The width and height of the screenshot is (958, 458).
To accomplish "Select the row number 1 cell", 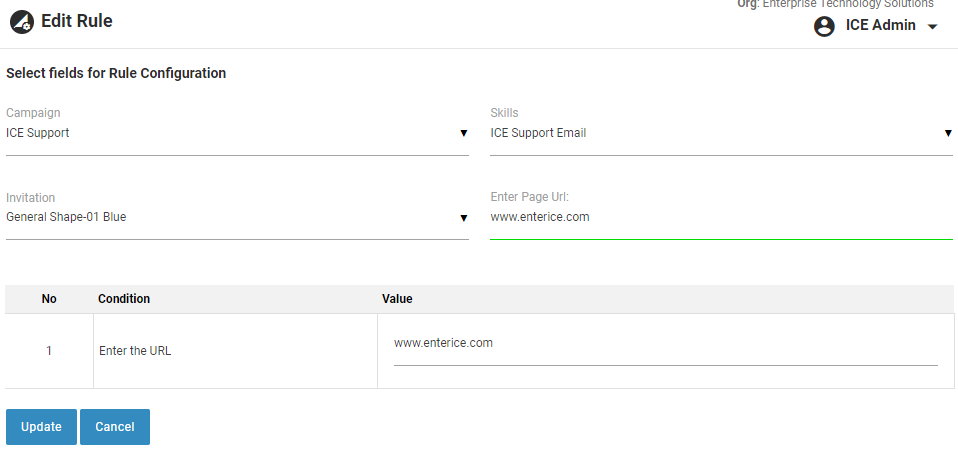I will tap(49, 351).
